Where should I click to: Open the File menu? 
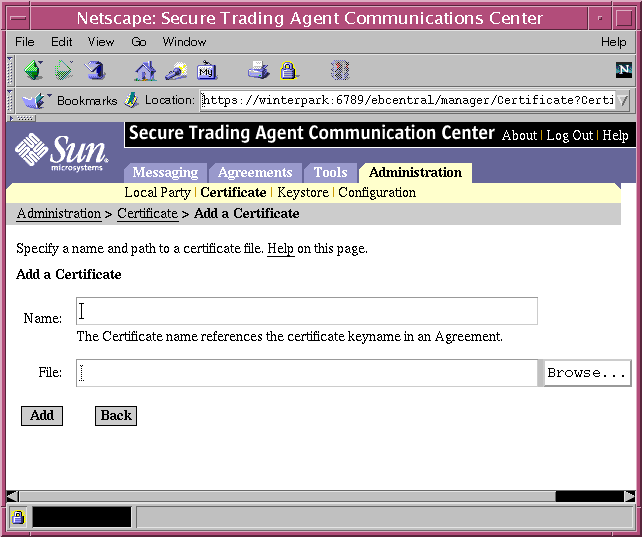pos(25,42)
